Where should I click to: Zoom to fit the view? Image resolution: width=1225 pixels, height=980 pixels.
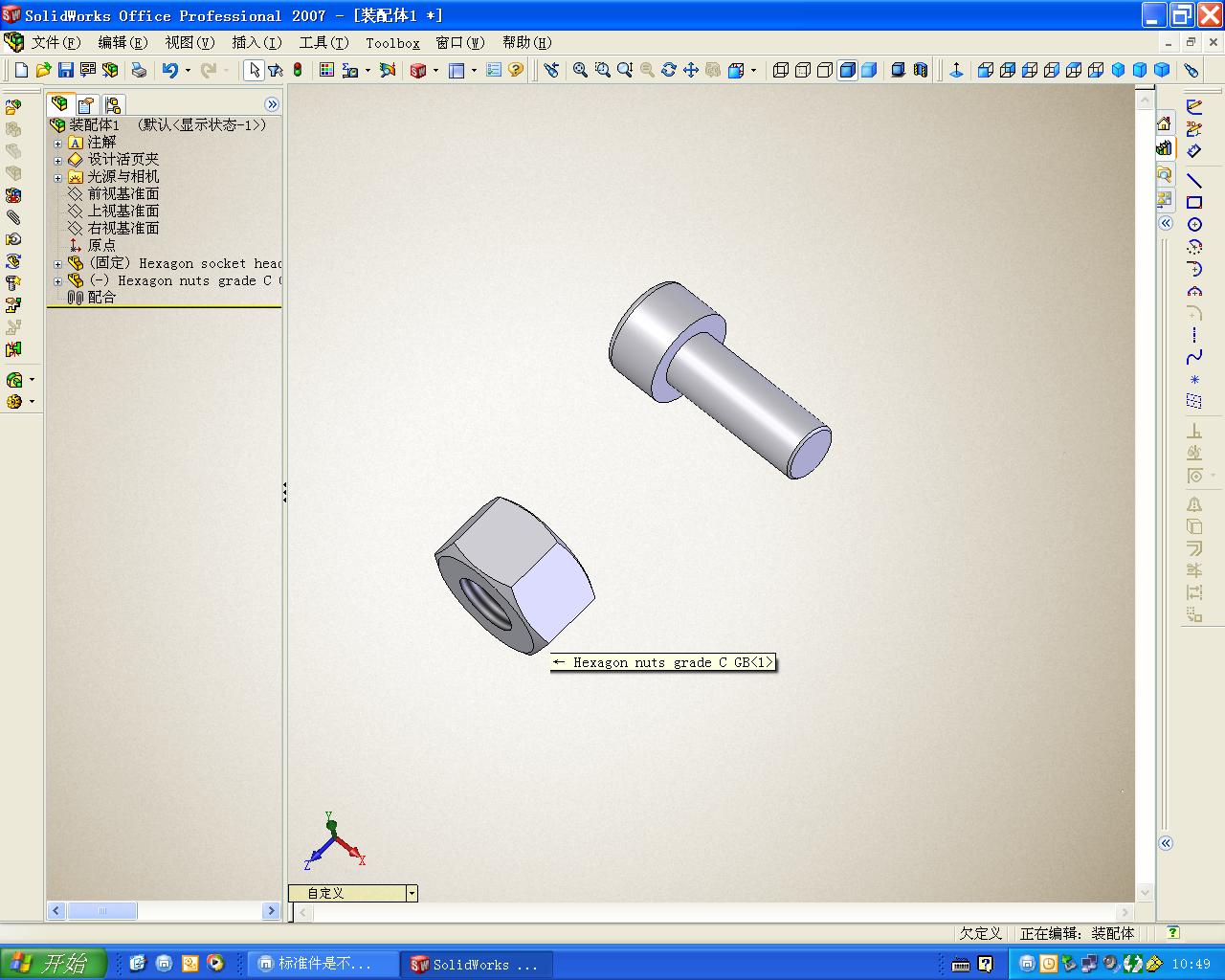580,70
